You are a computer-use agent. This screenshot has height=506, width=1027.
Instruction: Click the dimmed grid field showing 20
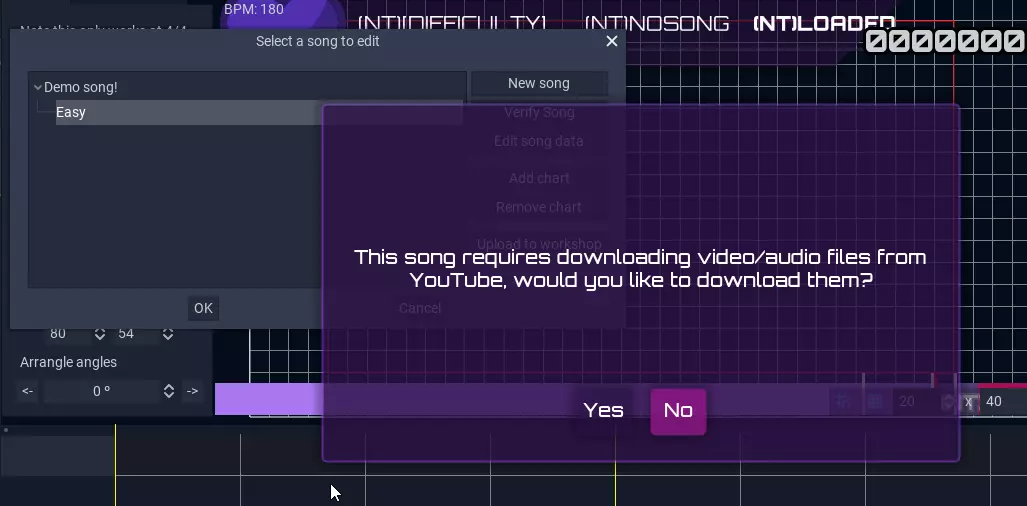pos(916,402)
